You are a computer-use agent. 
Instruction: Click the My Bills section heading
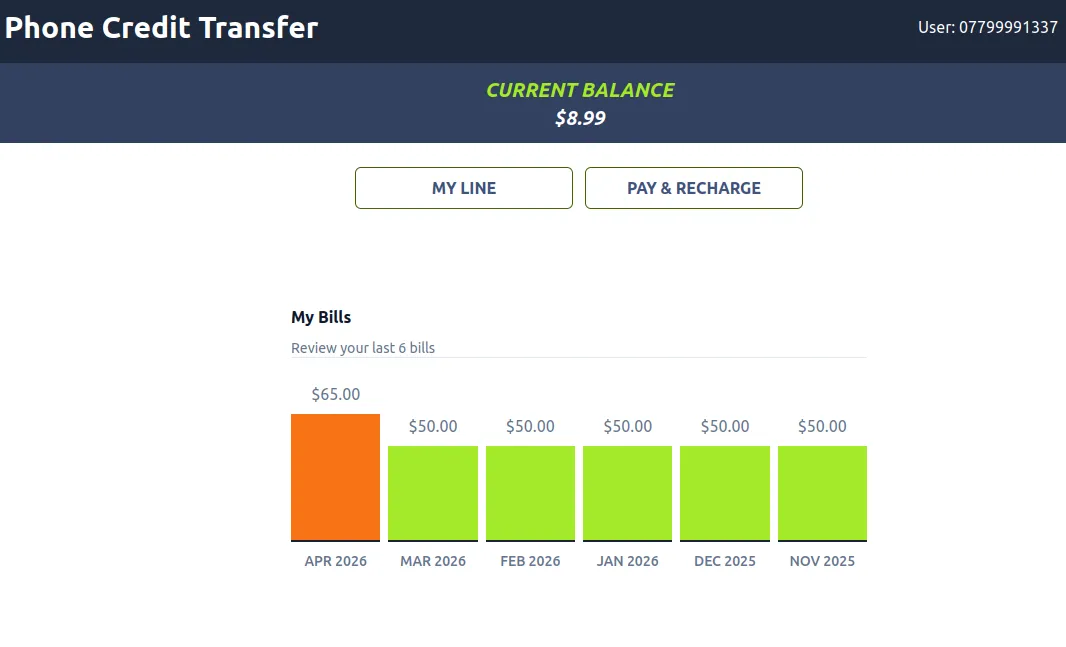click(321, 317)
